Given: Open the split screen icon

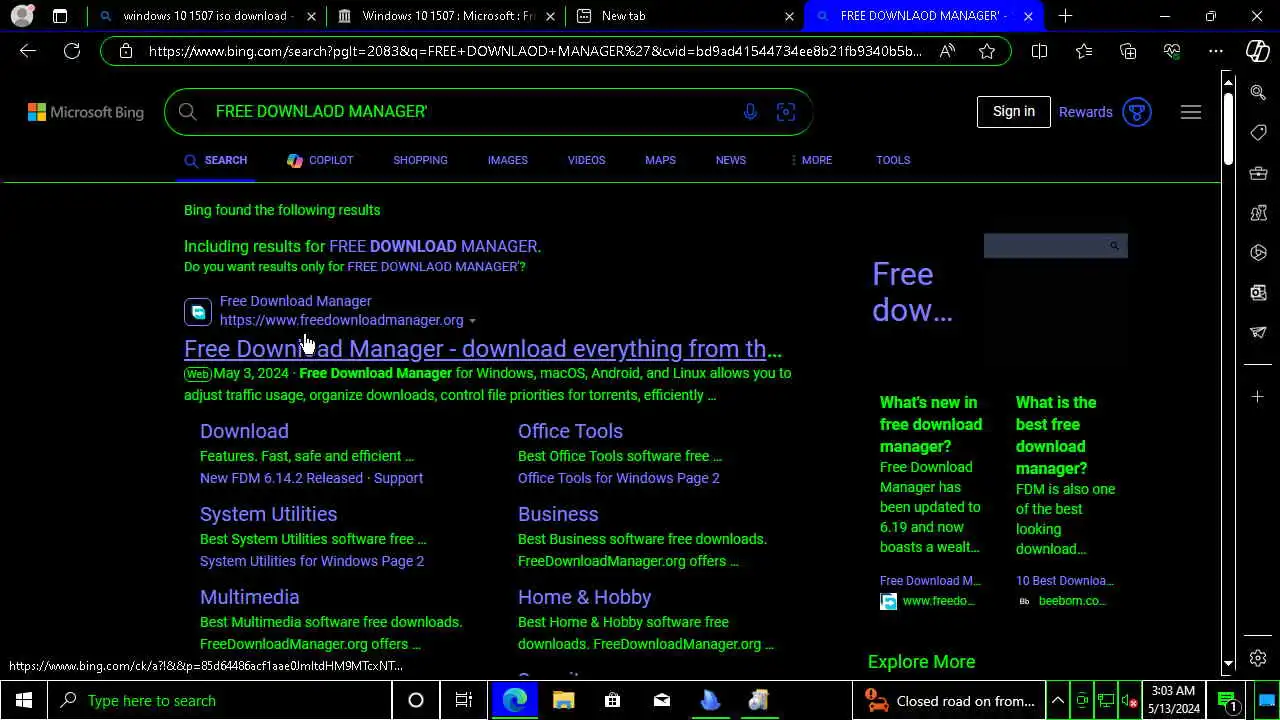Looking at the screenshot, I should click(x=1039, y=51).
